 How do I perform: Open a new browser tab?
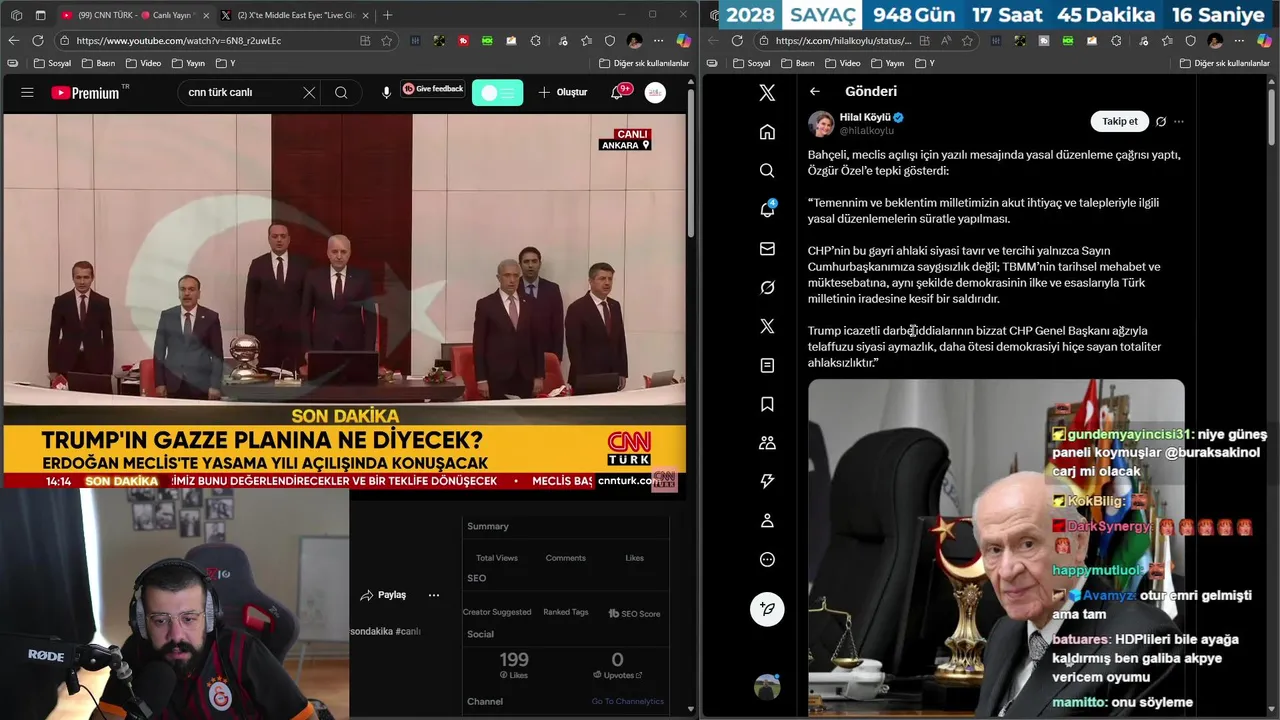pyautogui.click(x=387, y=15)
